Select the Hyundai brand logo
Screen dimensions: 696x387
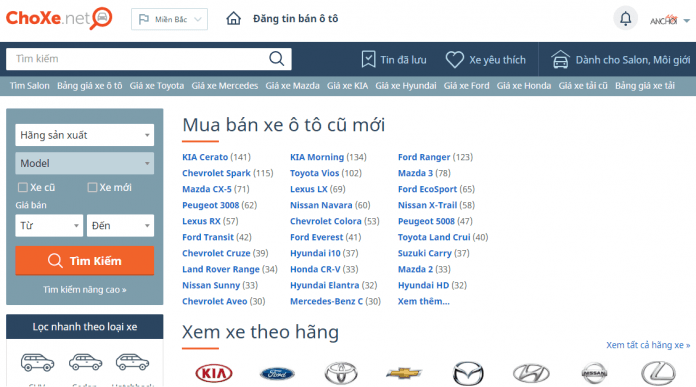(x=531, y=374)
